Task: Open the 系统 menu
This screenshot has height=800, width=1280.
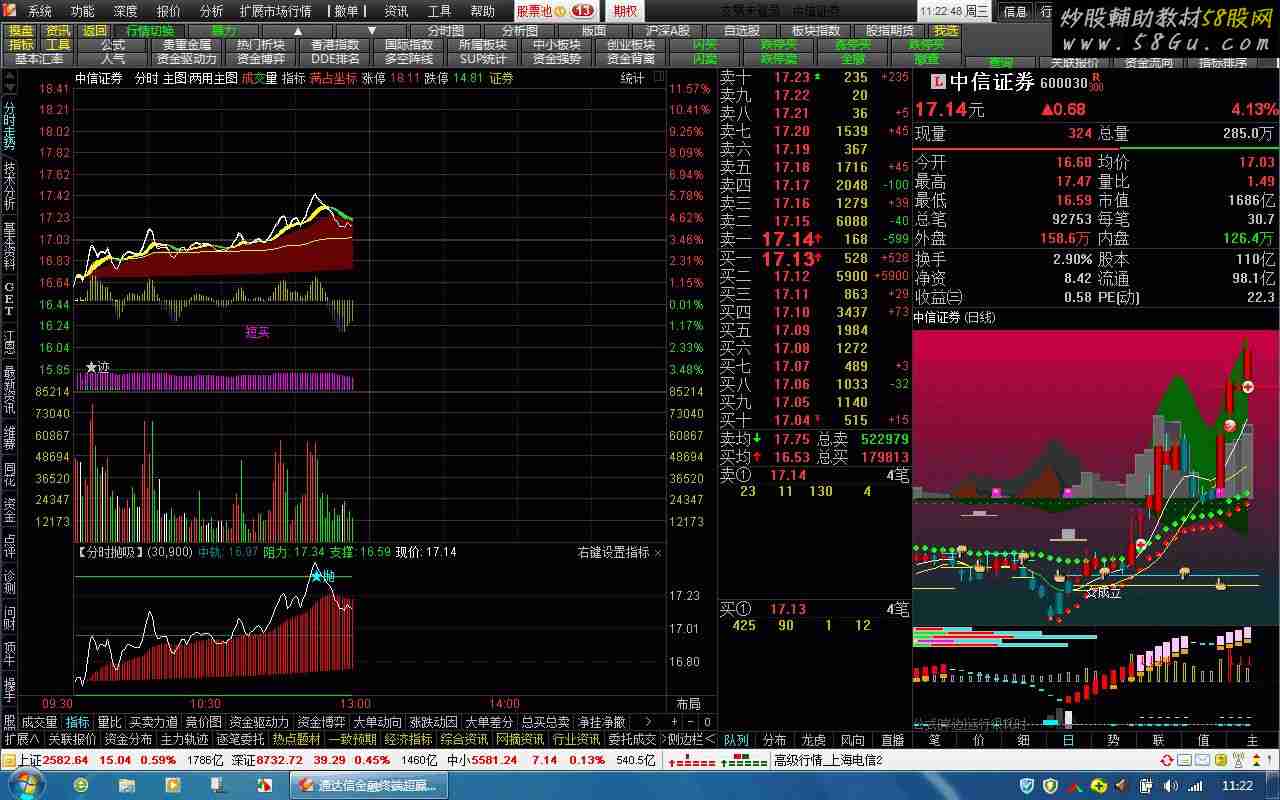Action: [x=40, y=11]
